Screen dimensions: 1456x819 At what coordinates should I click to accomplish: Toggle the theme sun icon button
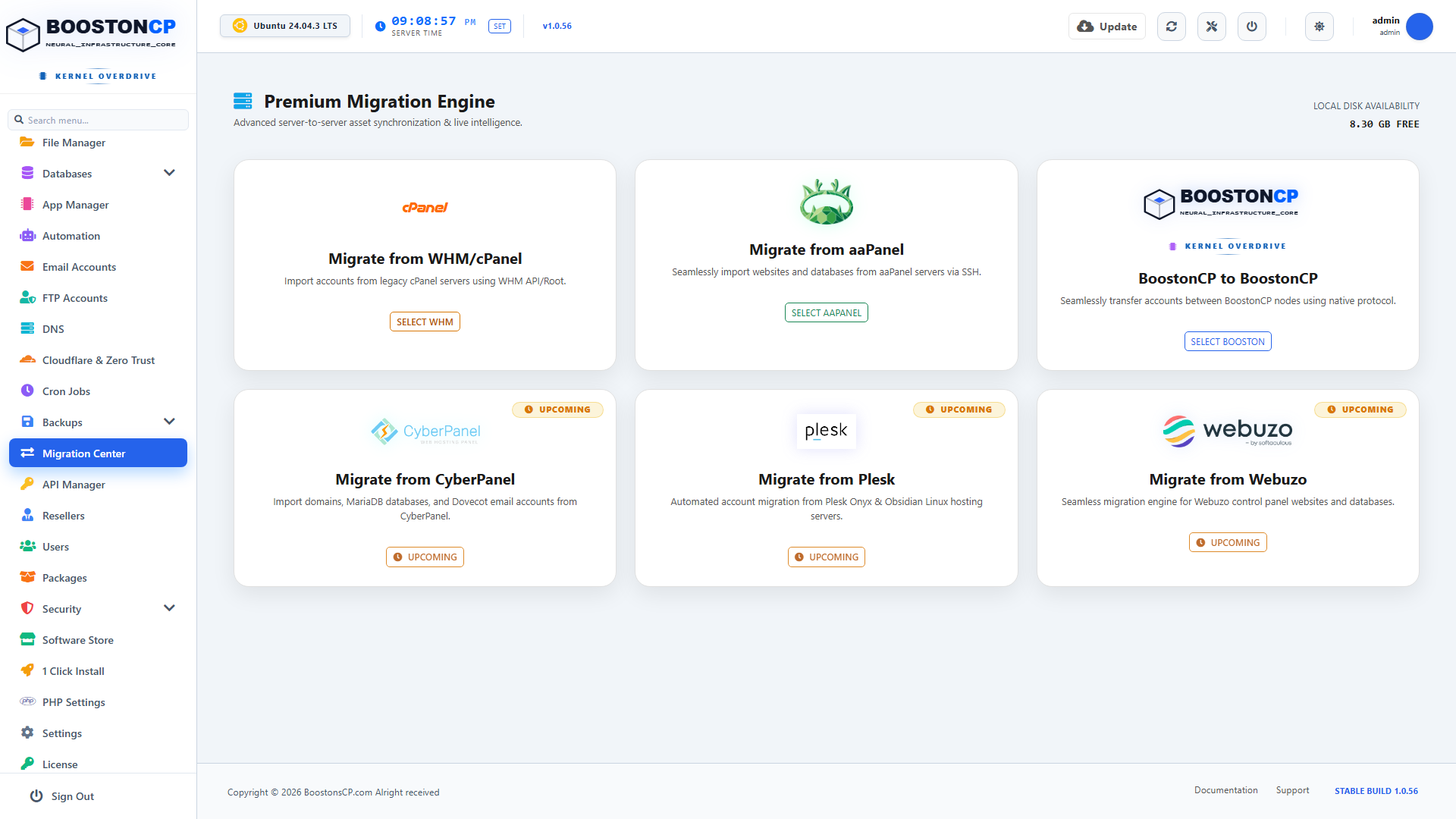click(1319, 27)
